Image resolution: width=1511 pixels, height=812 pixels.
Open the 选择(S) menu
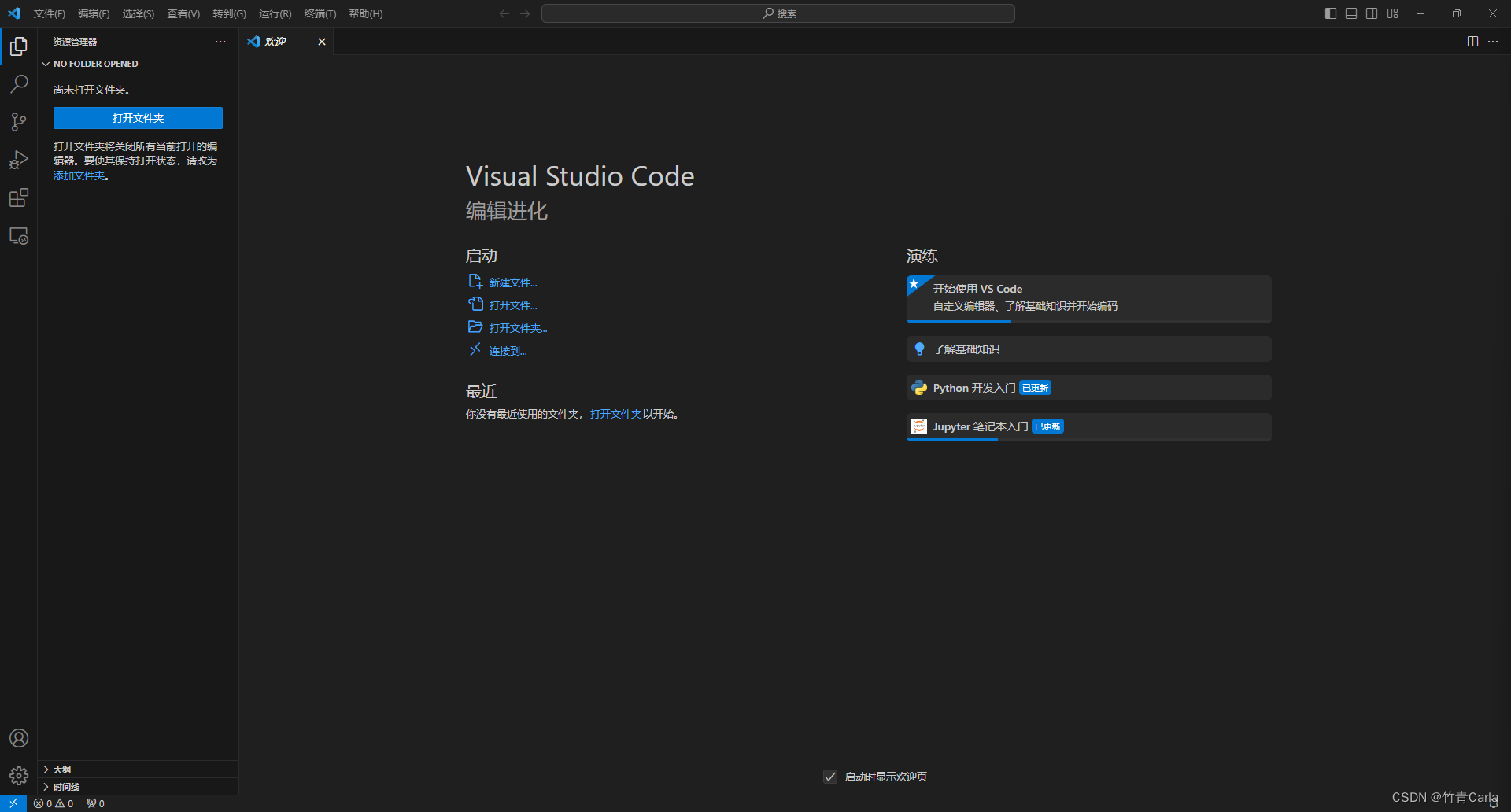click(139, 13)
